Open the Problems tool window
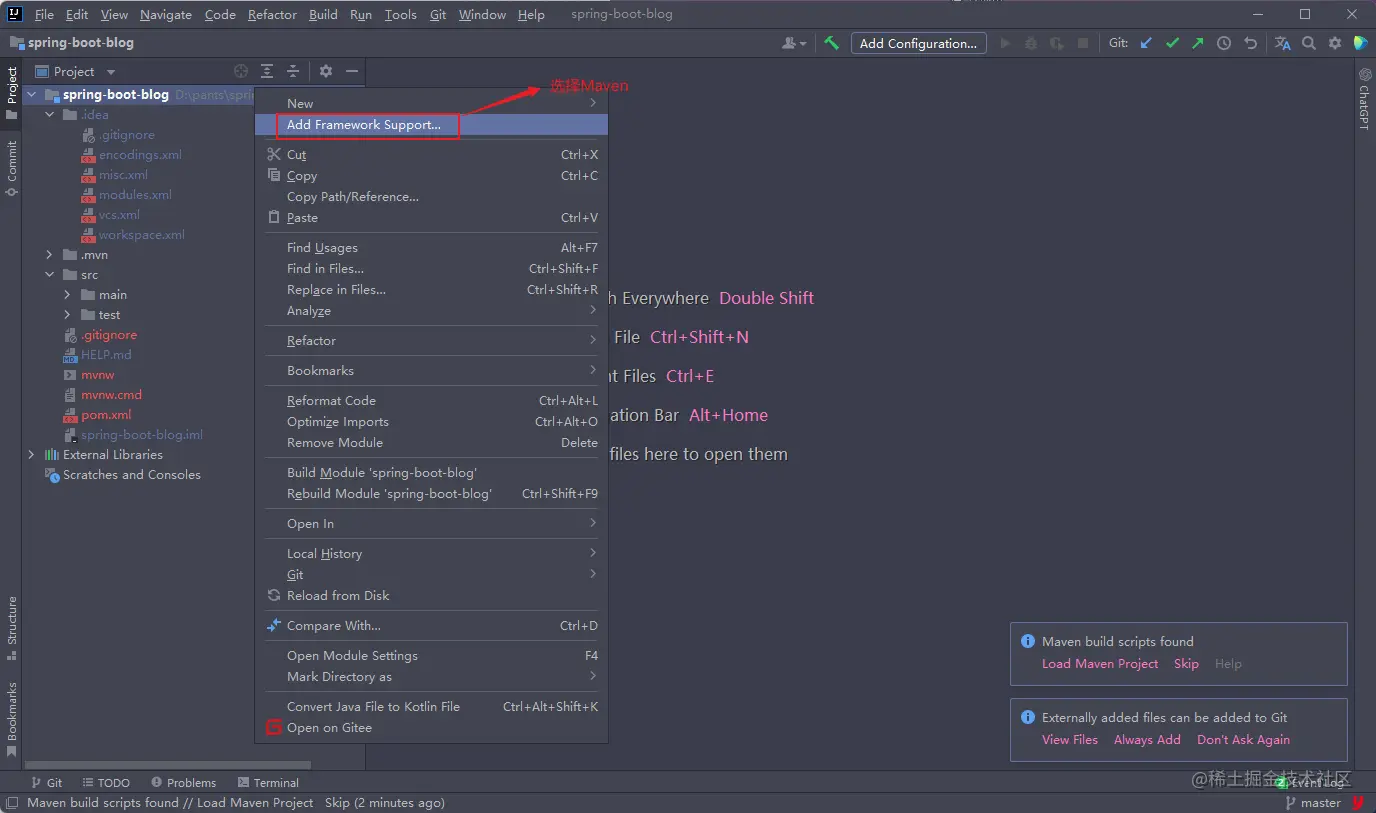 point(183,783)
